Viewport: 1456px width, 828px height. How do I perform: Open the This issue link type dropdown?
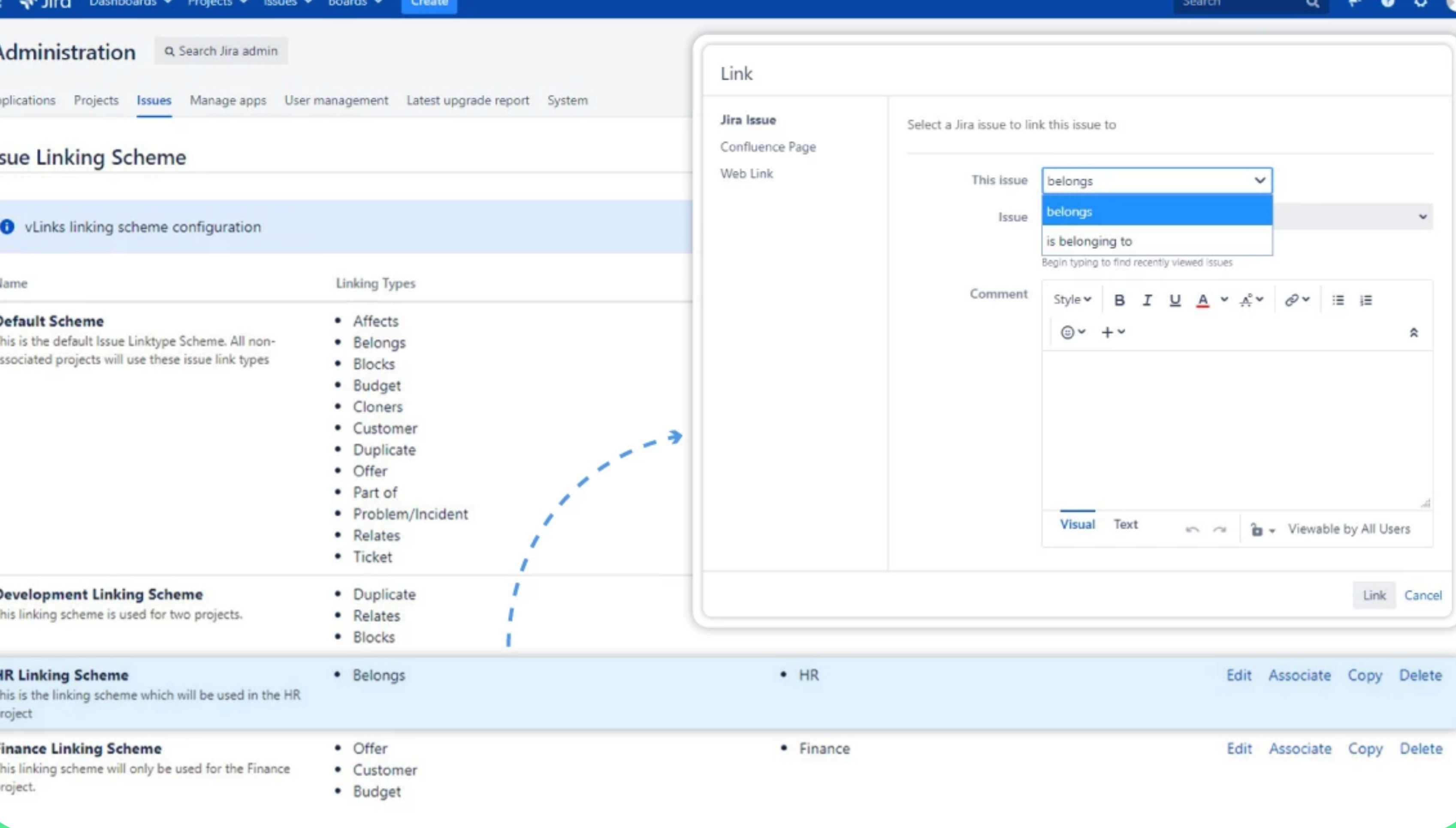point(1157,181)
